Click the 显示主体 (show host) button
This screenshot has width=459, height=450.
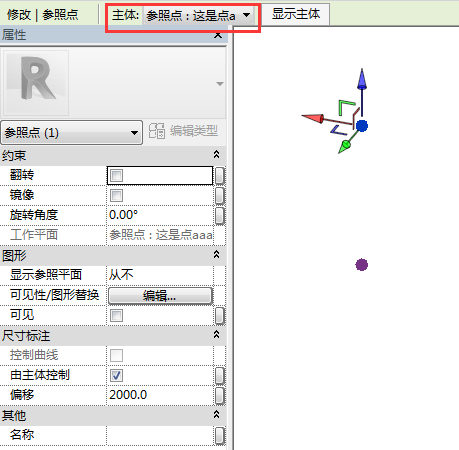[296, 14]
